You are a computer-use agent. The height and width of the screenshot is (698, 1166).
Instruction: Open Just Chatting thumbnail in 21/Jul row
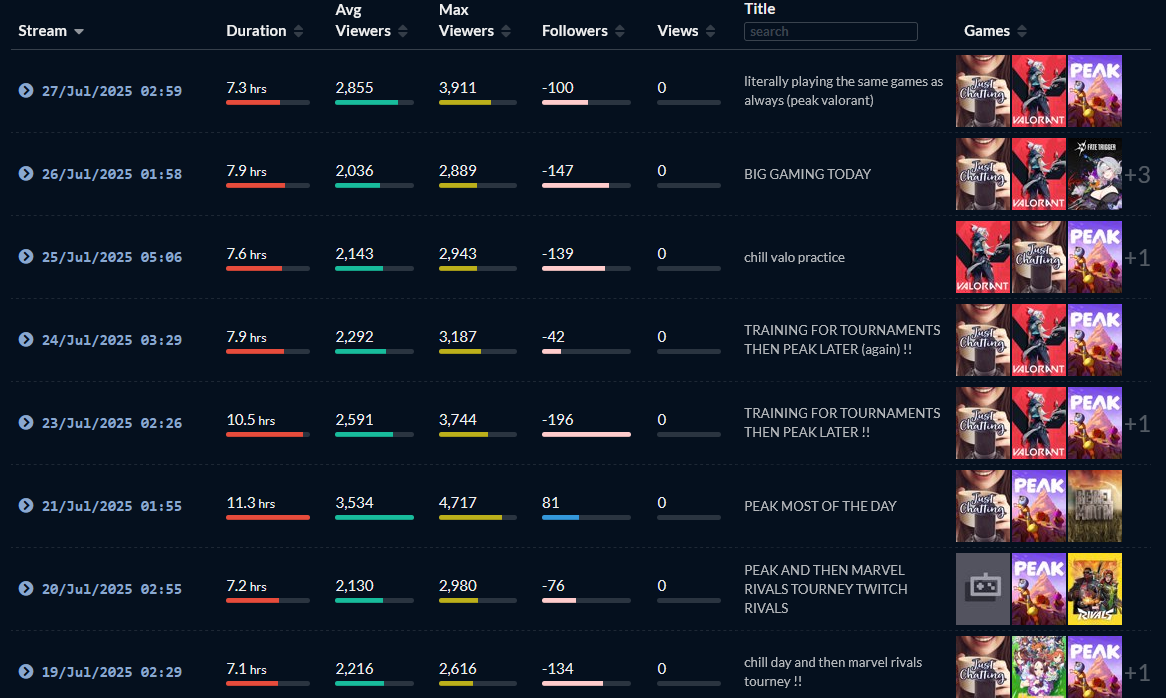(983, 505)
